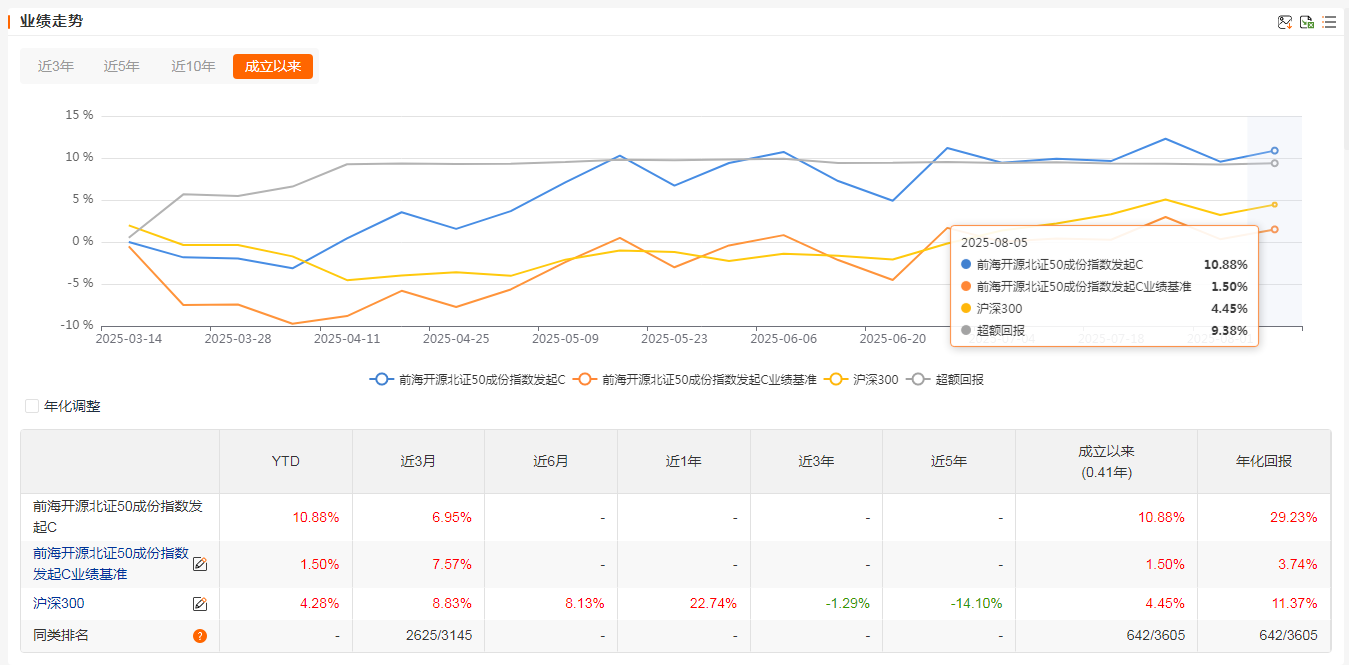Download the performance chart as image
Viewport: 1349px width, 665px height.
pyautogui.click(x=1285, y=22)
